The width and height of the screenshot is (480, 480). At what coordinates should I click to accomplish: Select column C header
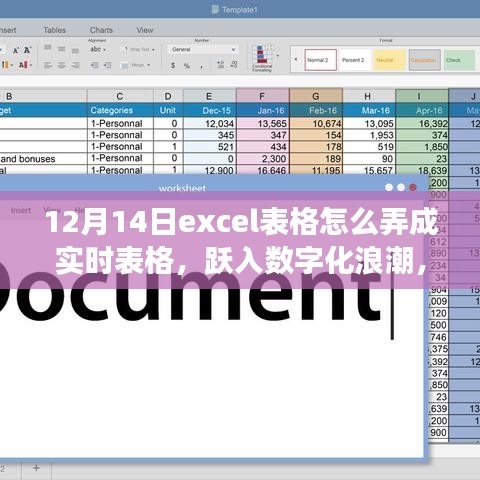coord(120,96)
